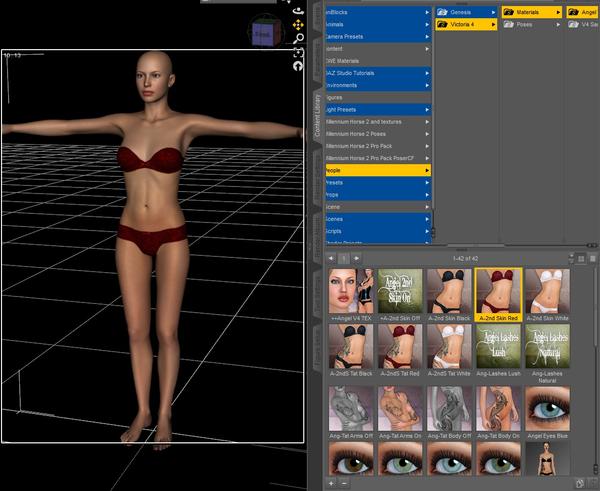Go to previous page of content thumbnails

coord(331,258)
